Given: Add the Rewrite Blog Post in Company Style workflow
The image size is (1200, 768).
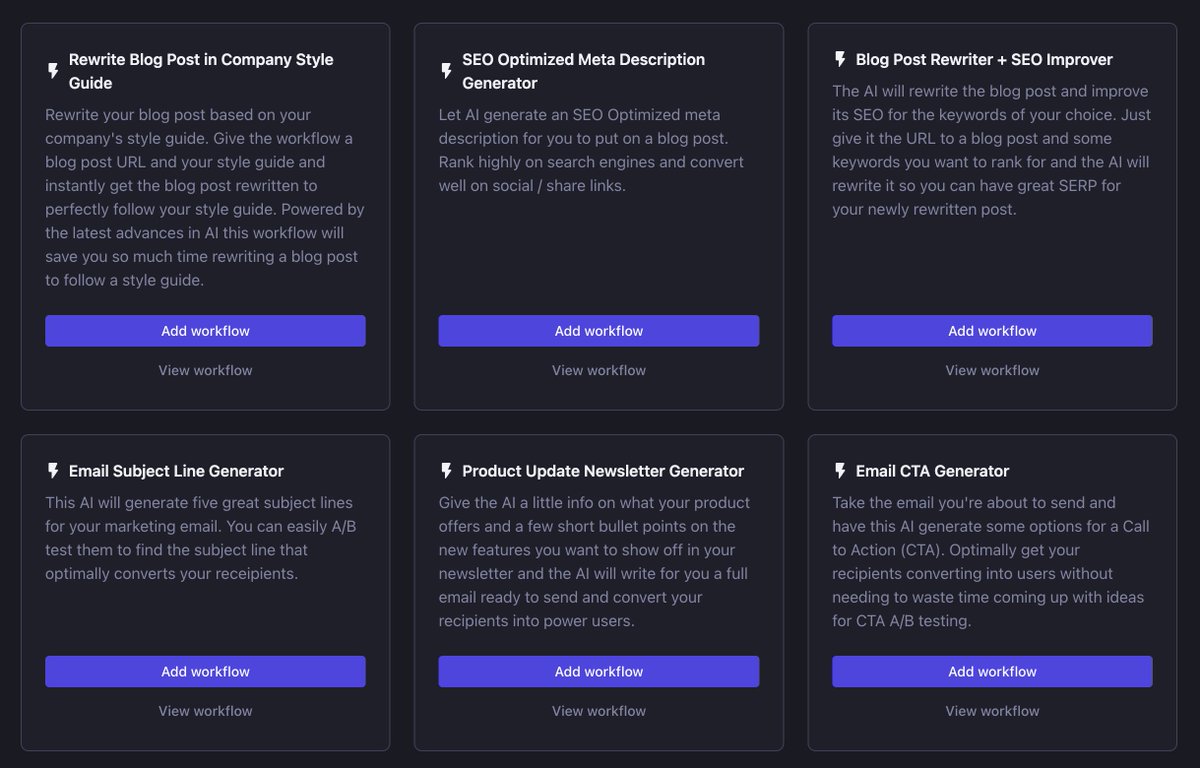Looking at the screenshot, I should click(205, 331).
